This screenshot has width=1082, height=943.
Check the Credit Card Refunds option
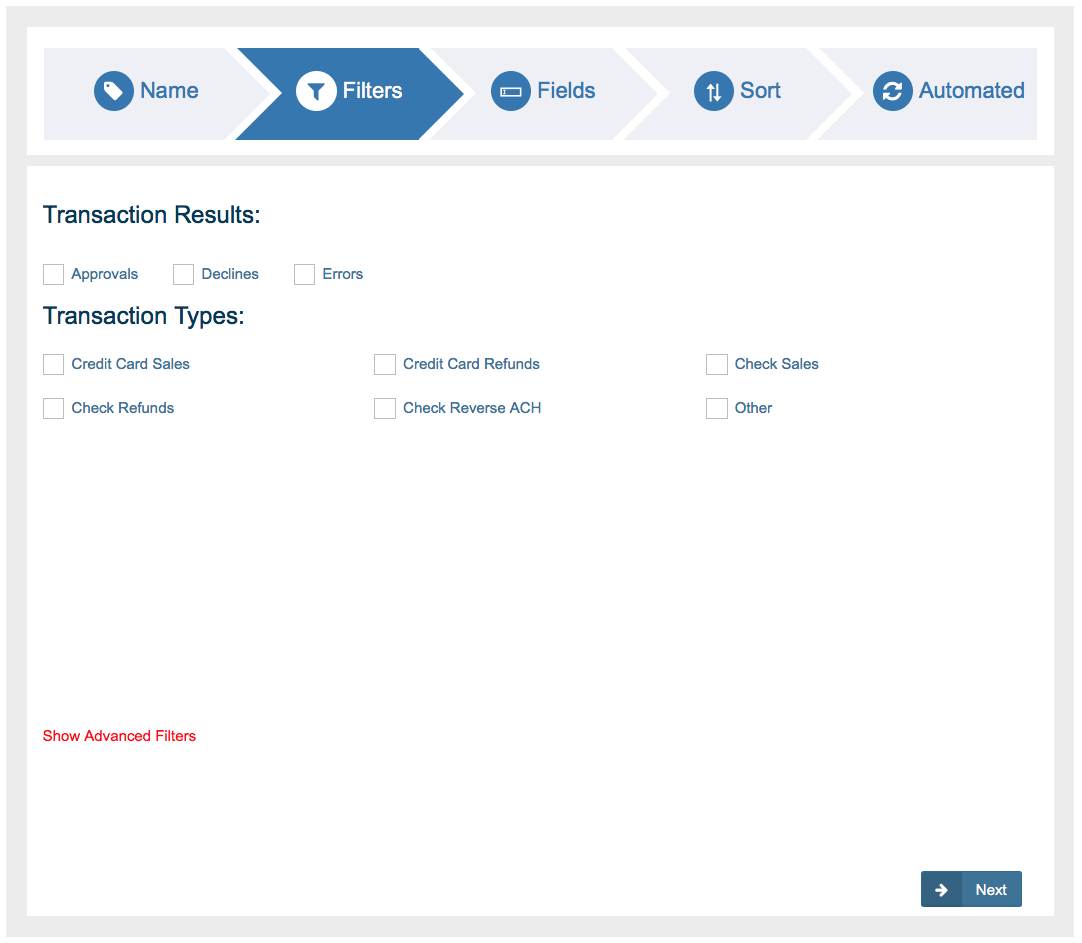pos(385,364)
